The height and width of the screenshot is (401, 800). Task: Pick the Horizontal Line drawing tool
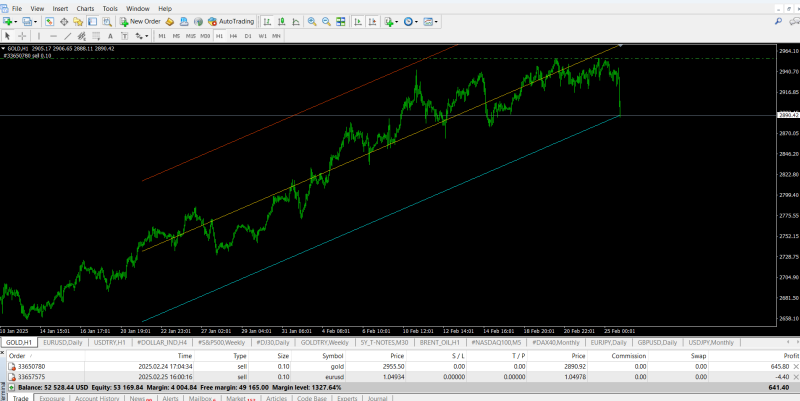click(x=53, y=36)
